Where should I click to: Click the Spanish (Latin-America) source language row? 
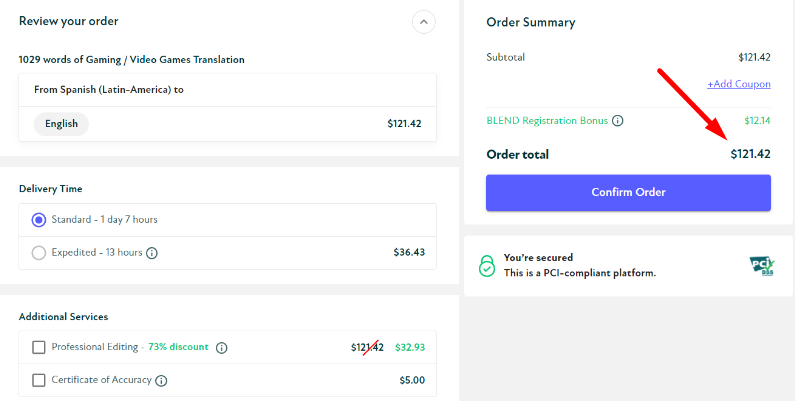click(109, 90)
